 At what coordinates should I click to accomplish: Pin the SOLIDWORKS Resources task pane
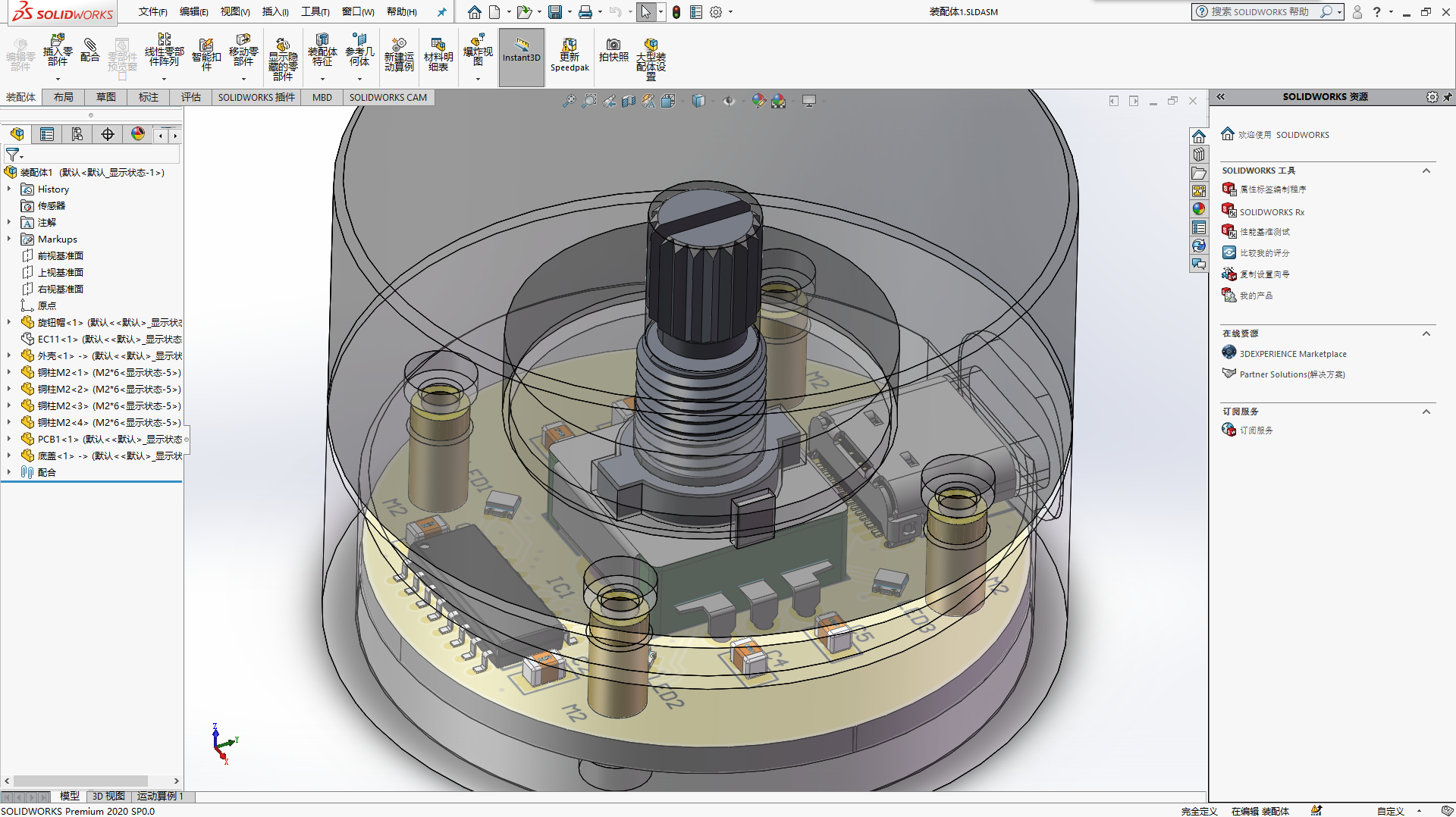pos(1448,97)
